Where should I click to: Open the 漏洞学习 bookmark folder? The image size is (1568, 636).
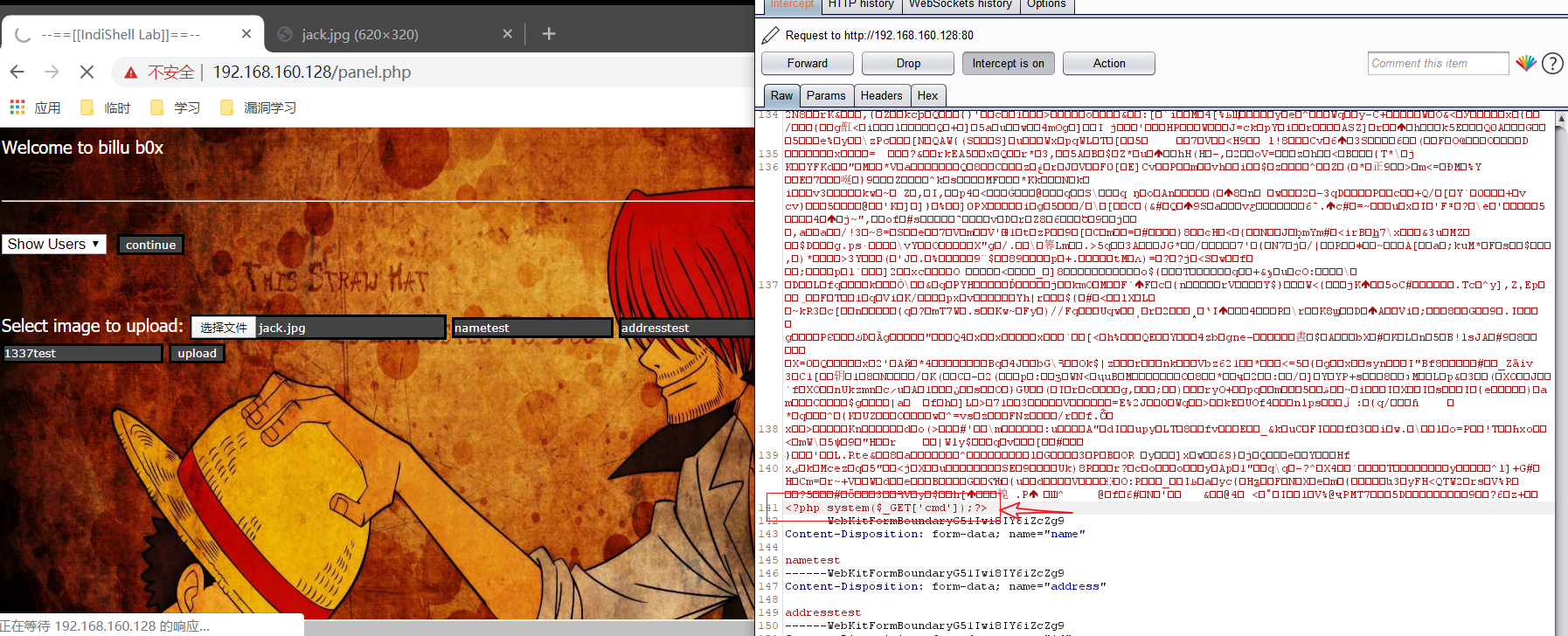coord(258,107)
